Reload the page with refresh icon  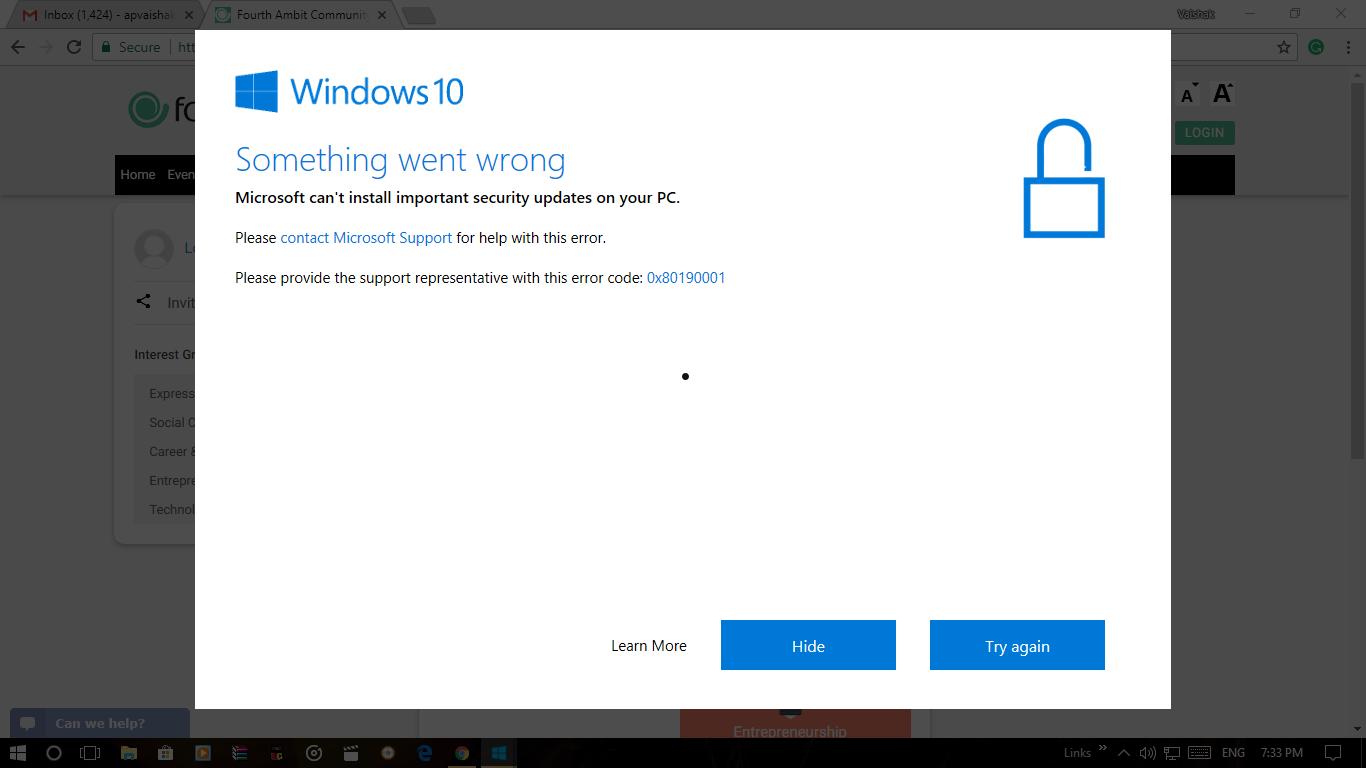point(73,47)
